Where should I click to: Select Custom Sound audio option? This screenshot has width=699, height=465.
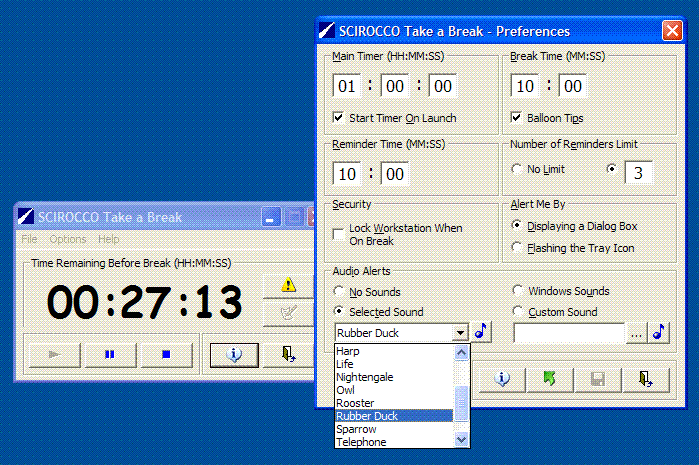click(518, 311)
